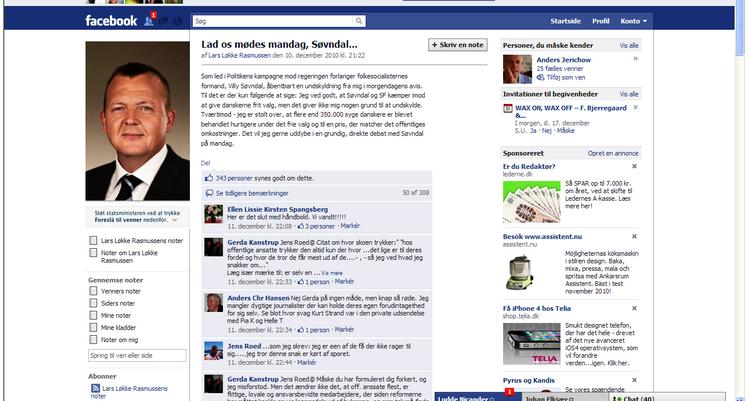The height and width of the screenshot is (401, 750).
Task: Open Ellen Lissie Kirsten Spangsberg's profile
Action: 278,209
